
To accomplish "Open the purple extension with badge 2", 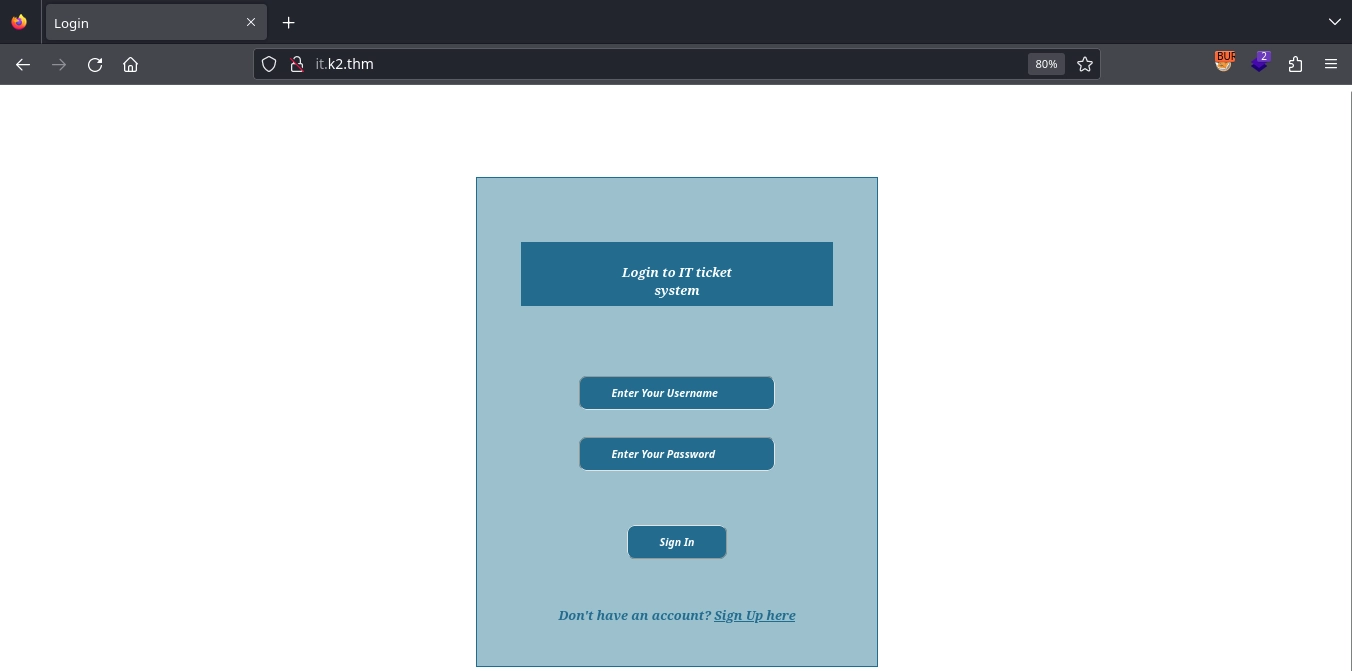I will coord(1260,62).
